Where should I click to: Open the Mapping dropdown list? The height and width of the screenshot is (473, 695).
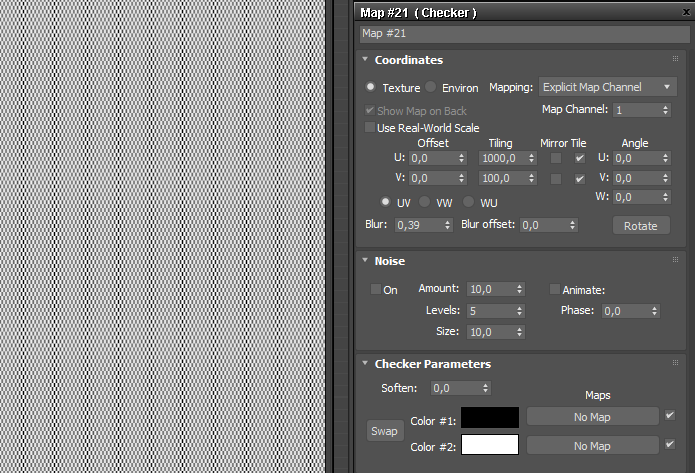click(608, 87)
